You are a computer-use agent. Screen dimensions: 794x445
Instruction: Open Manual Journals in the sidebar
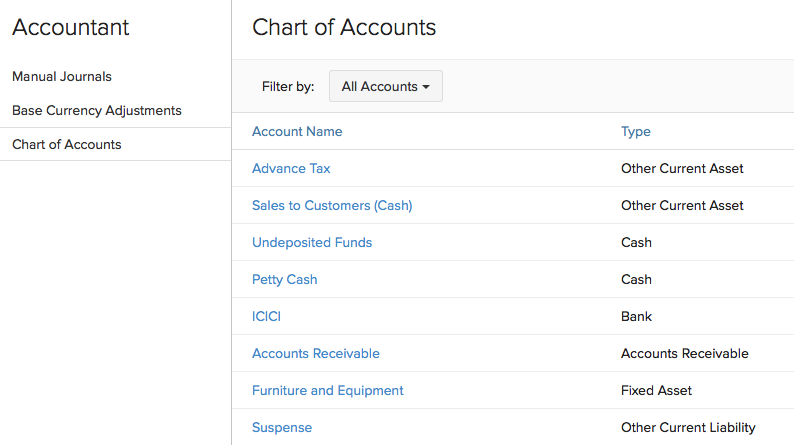(x=62, y=77)
